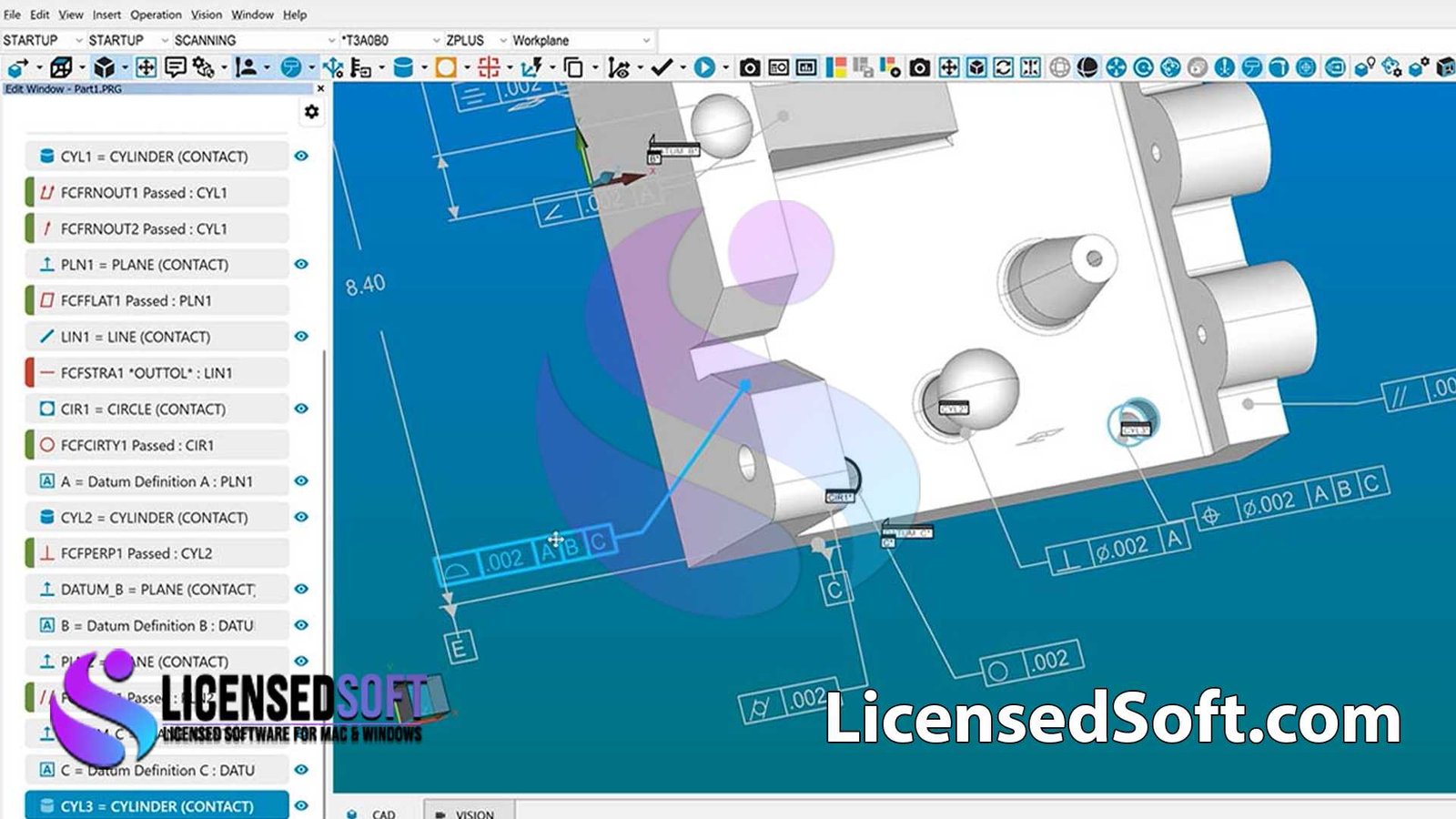Click the refresh arrows icon
Viewport: 1456px width, 819px height.
(x=1003, y=67)
